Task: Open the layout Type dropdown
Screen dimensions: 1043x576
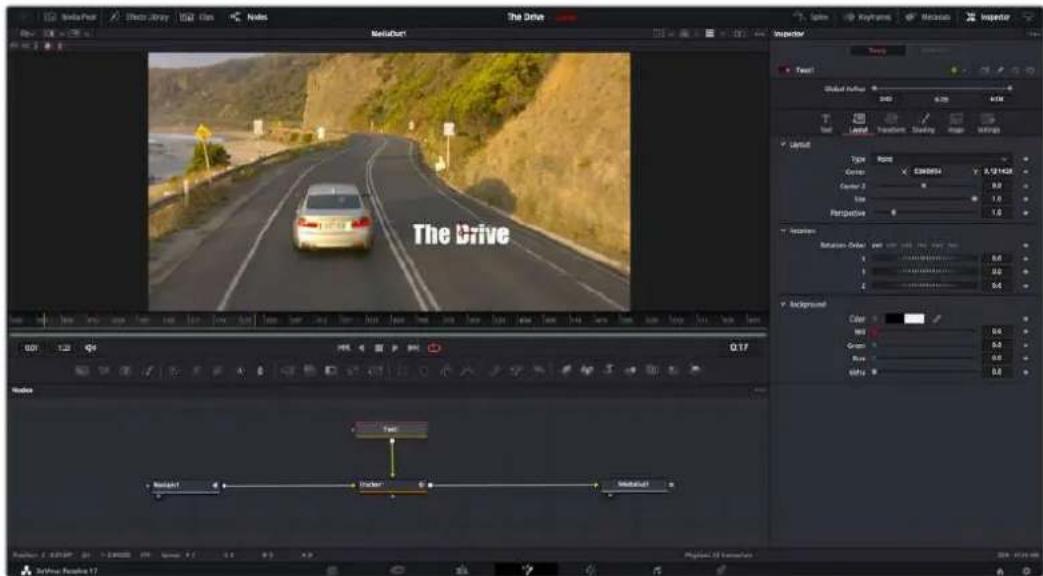Action: coord(941,159)
